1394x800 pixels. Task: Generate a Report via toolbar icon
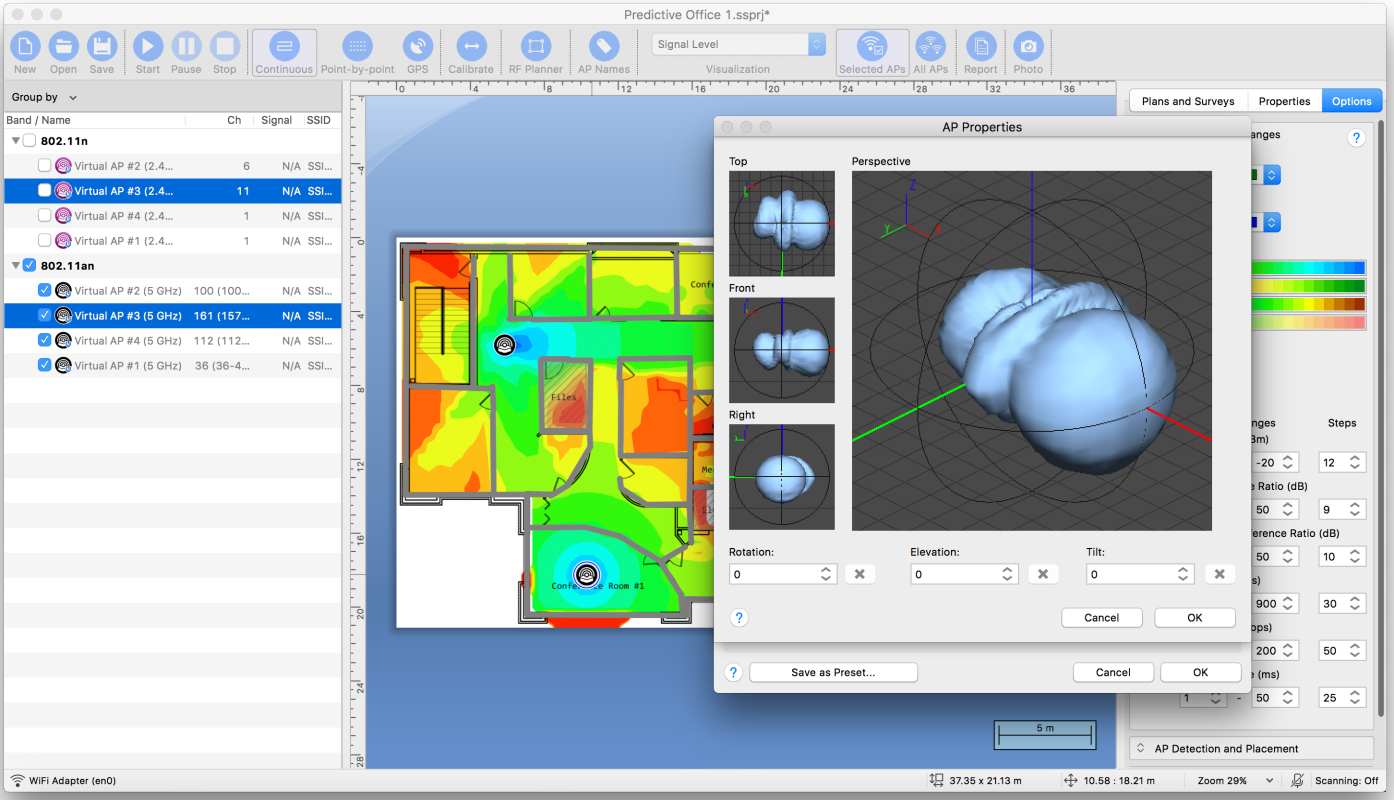pos(980,44)
